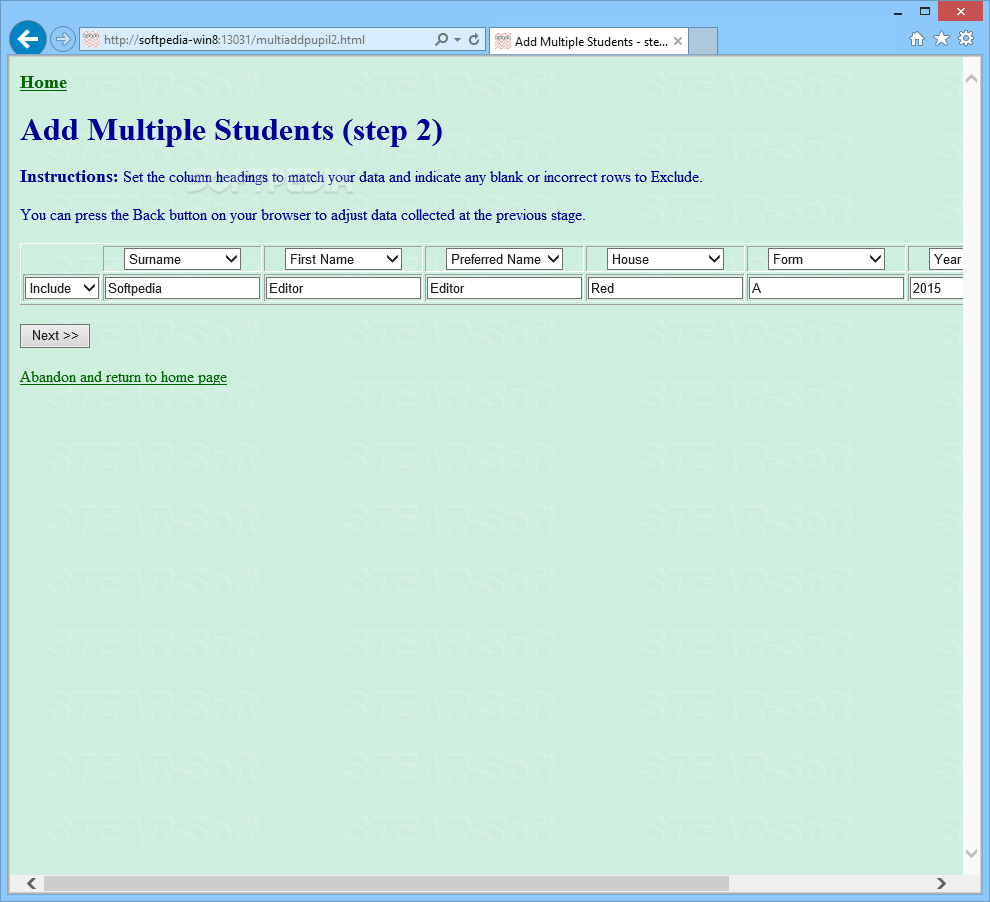Open address bar autocomplete dropdown arrow
The height and width of the screenshot is (902, 990).
click(x=457, y=40)
